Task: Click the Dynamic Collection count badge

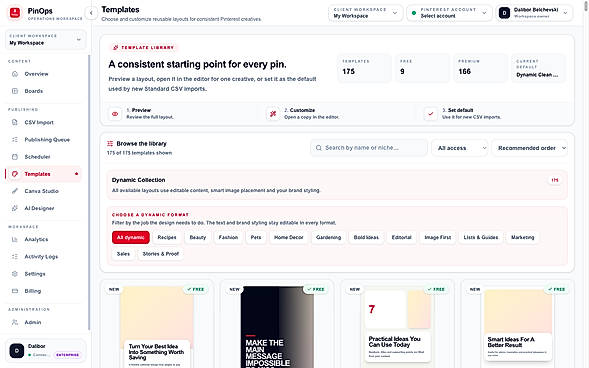Action: 555,180
